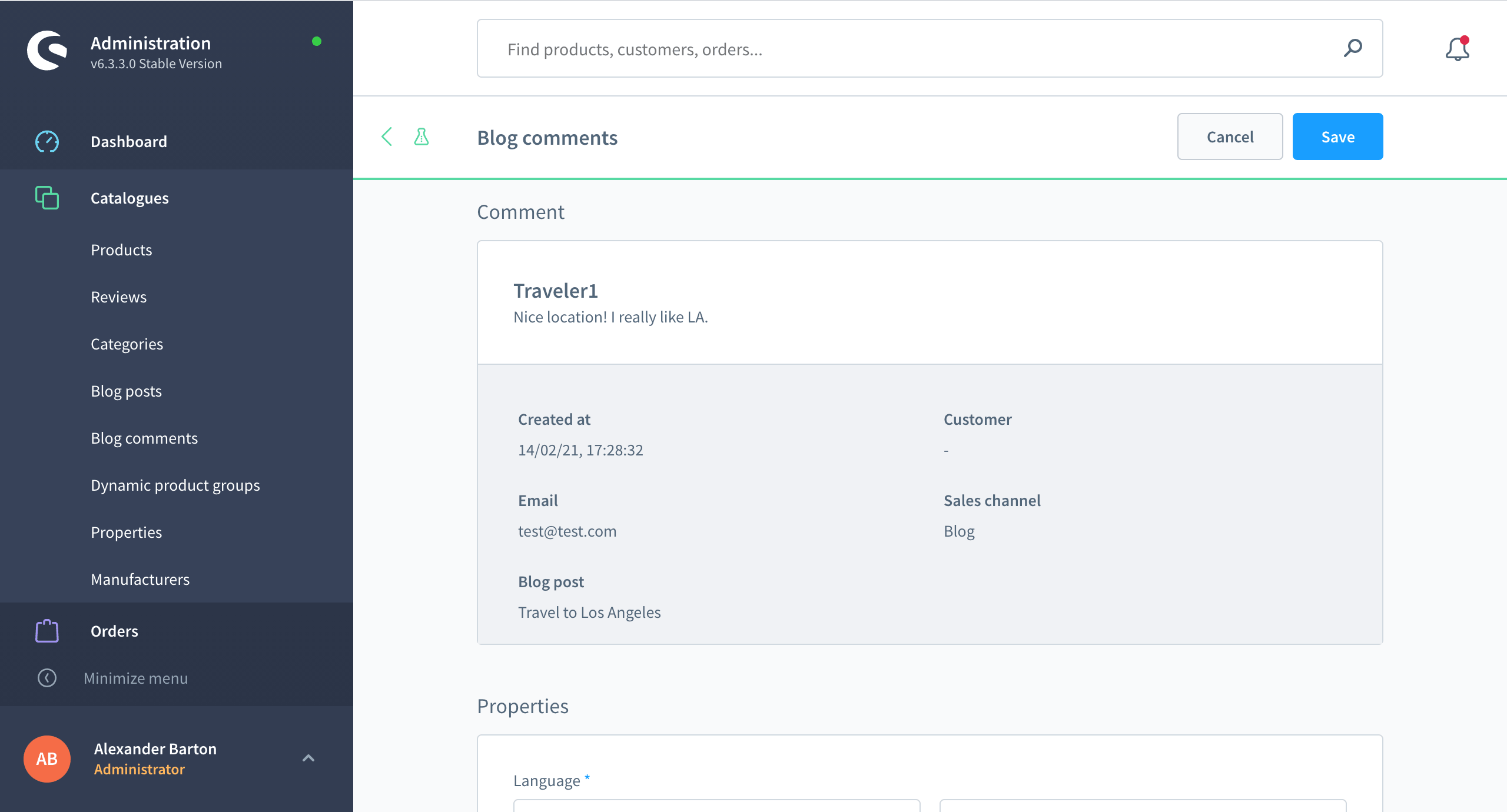Expand the Orders menu section
Viewport: 1507px width, 812px height.
coord(114,631)
